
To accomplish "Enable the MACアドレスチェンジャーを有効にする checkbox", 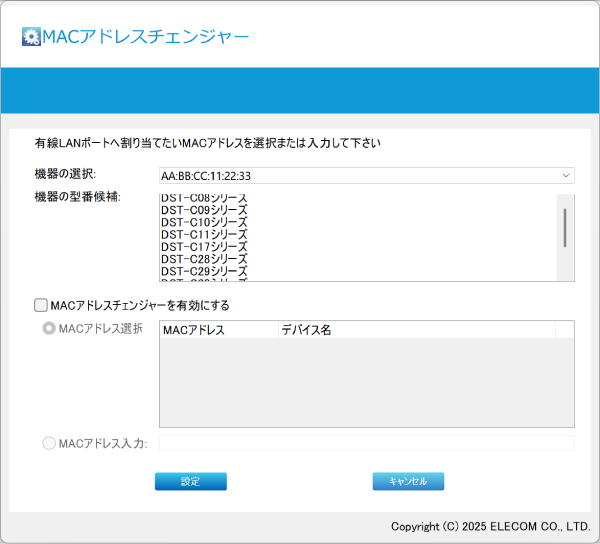I will [x=41, y=305].
